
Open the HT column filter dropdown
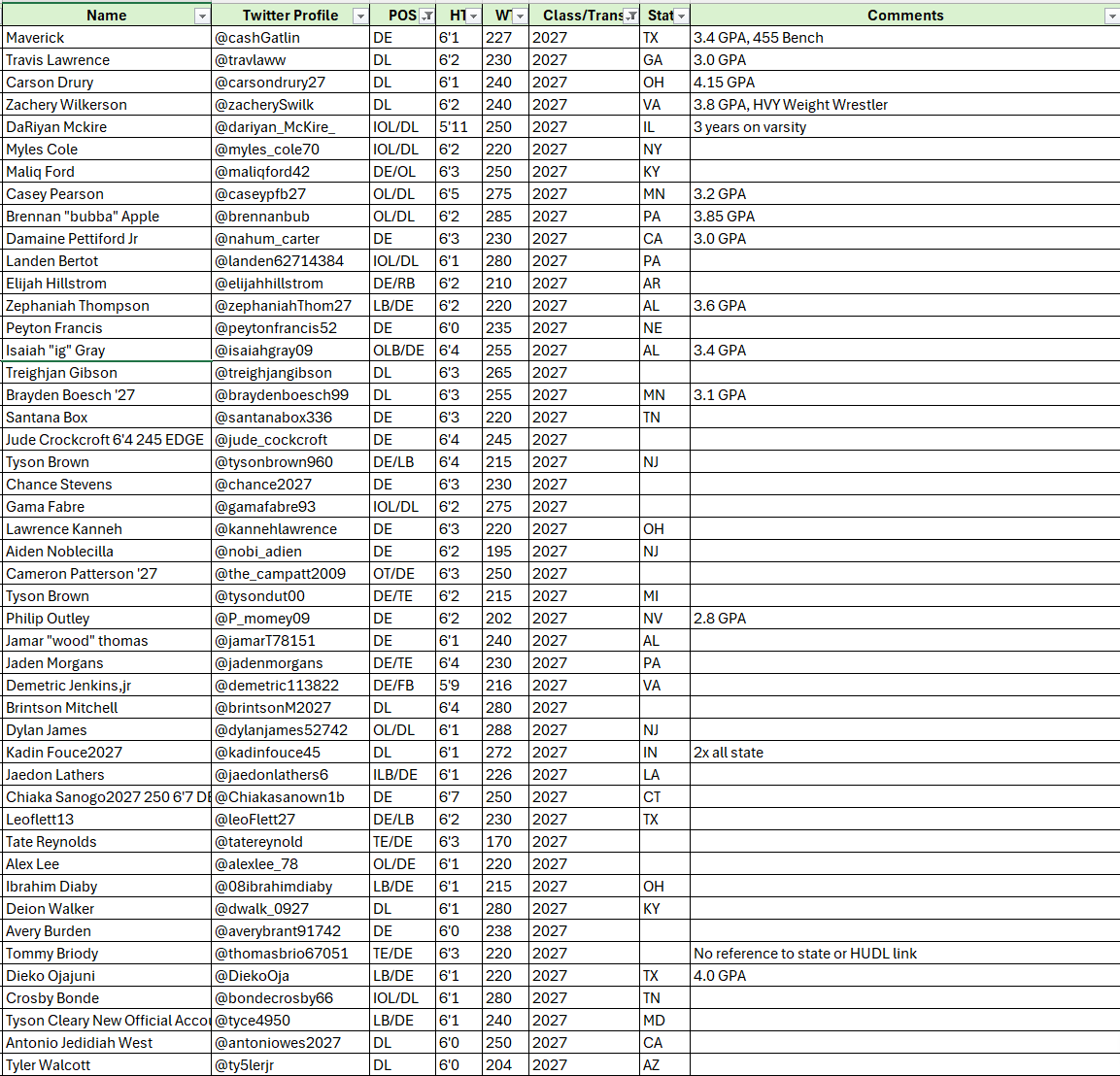point(474,16)
